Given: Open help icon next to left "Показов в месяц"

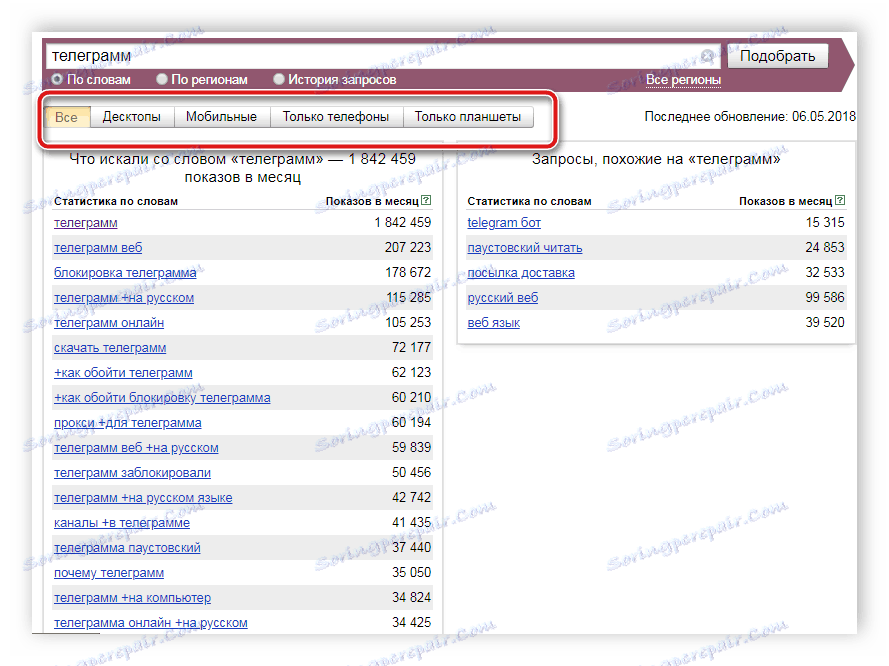Looking at the screenshot, I should [426, 200].
